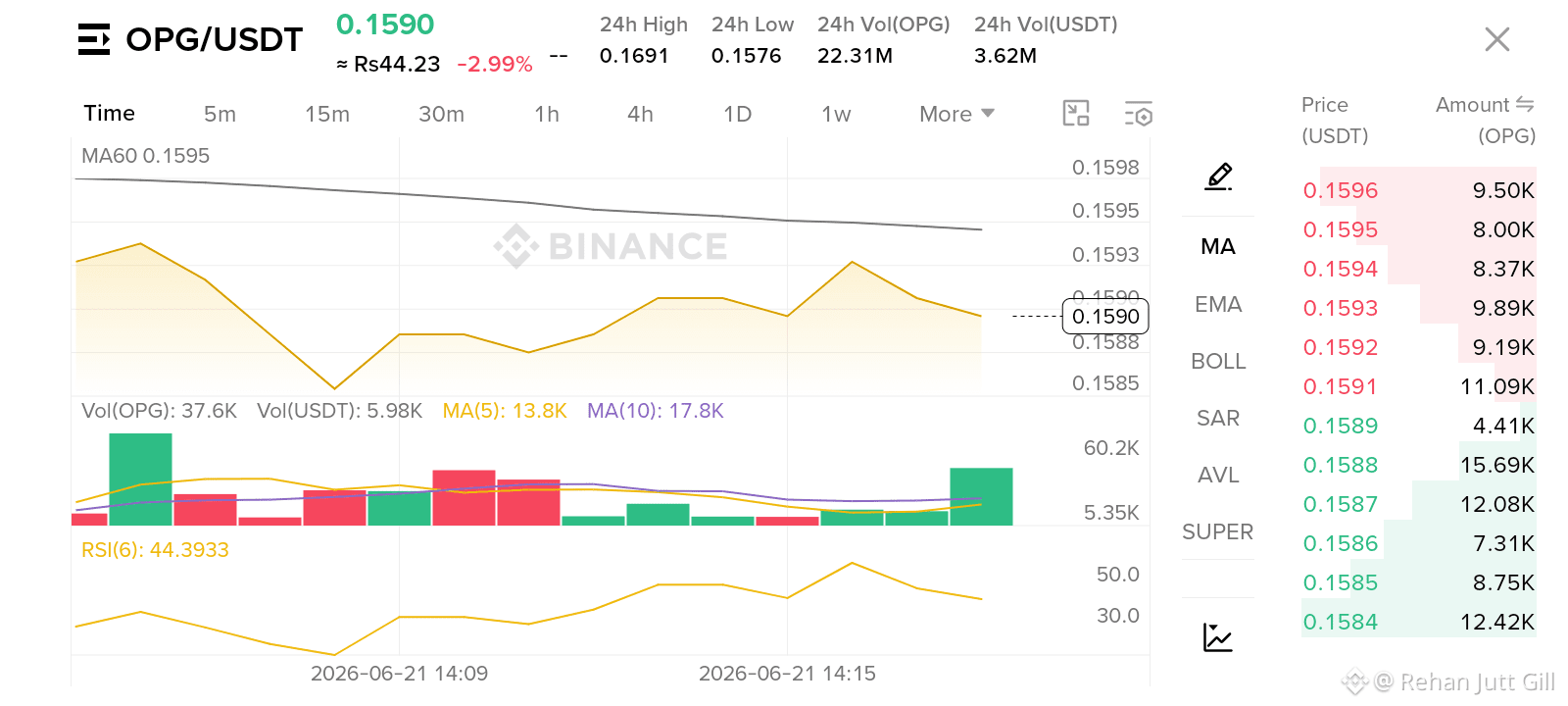Open chart indicator settings icon
The image size is (1568, 706).
pyautogui.click(x=1138, y=114)
